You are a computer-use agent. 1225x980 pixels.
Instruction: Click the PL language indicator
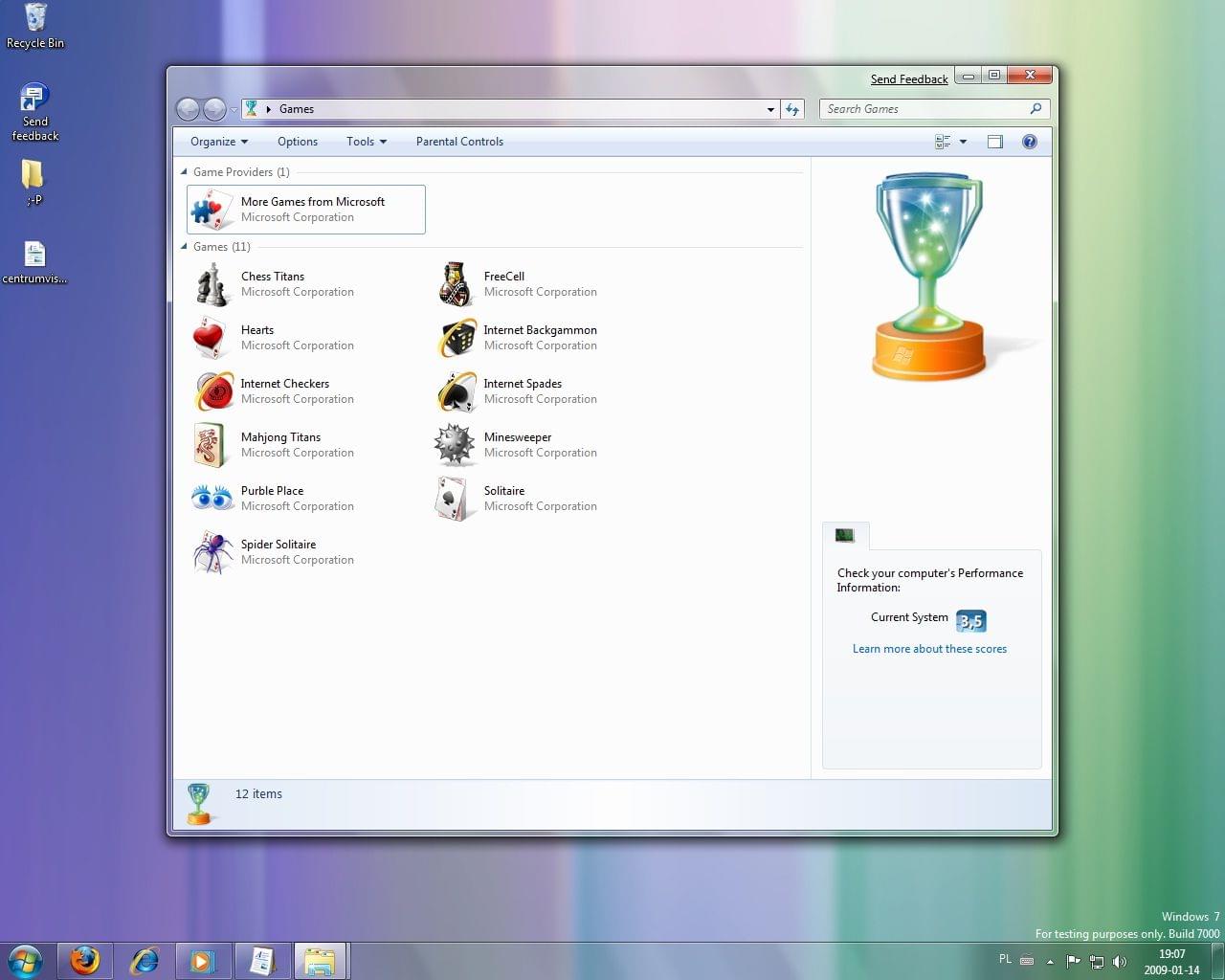(x=1005, y=959)
